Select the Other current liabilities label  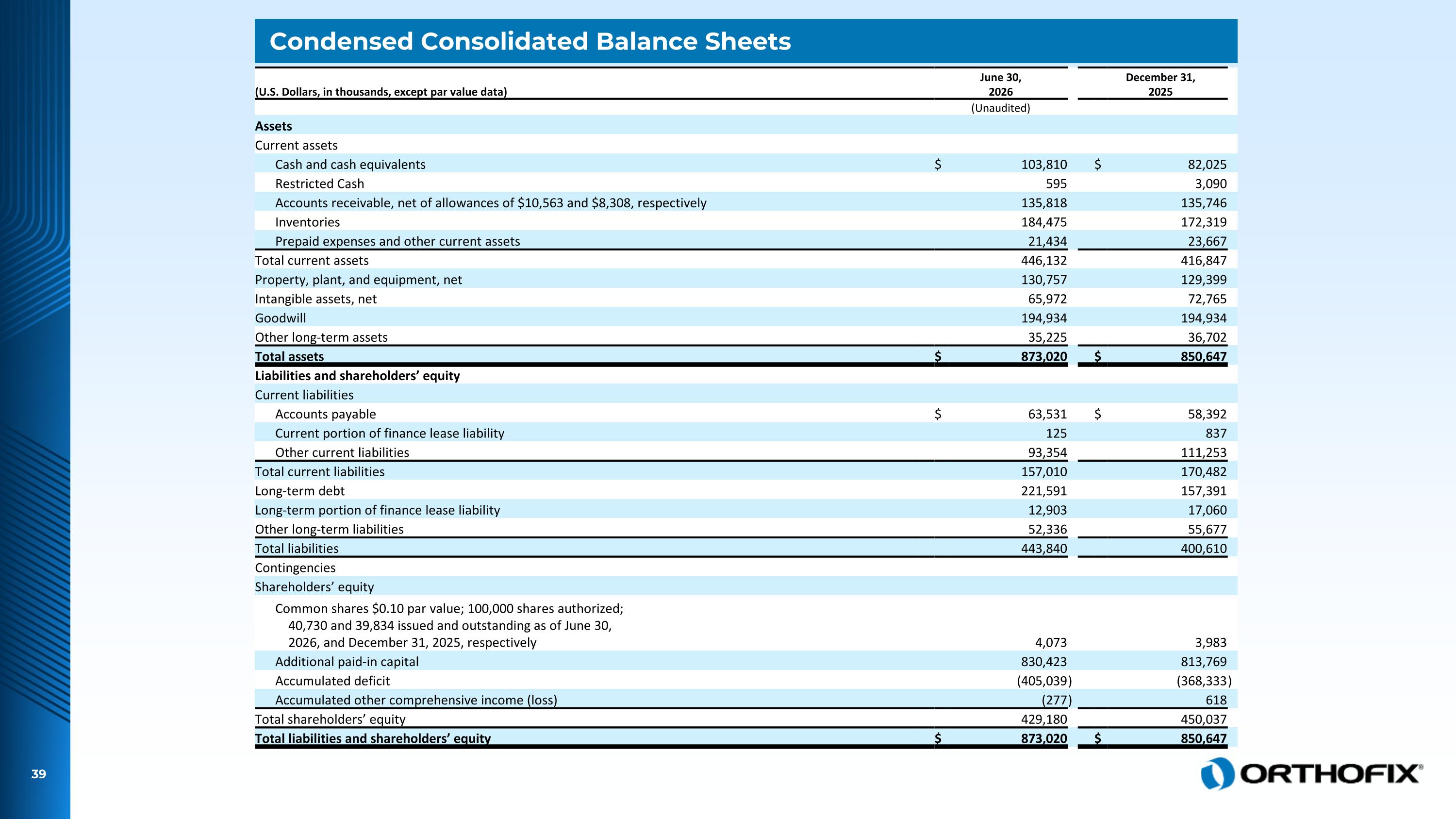pos(342,453)
